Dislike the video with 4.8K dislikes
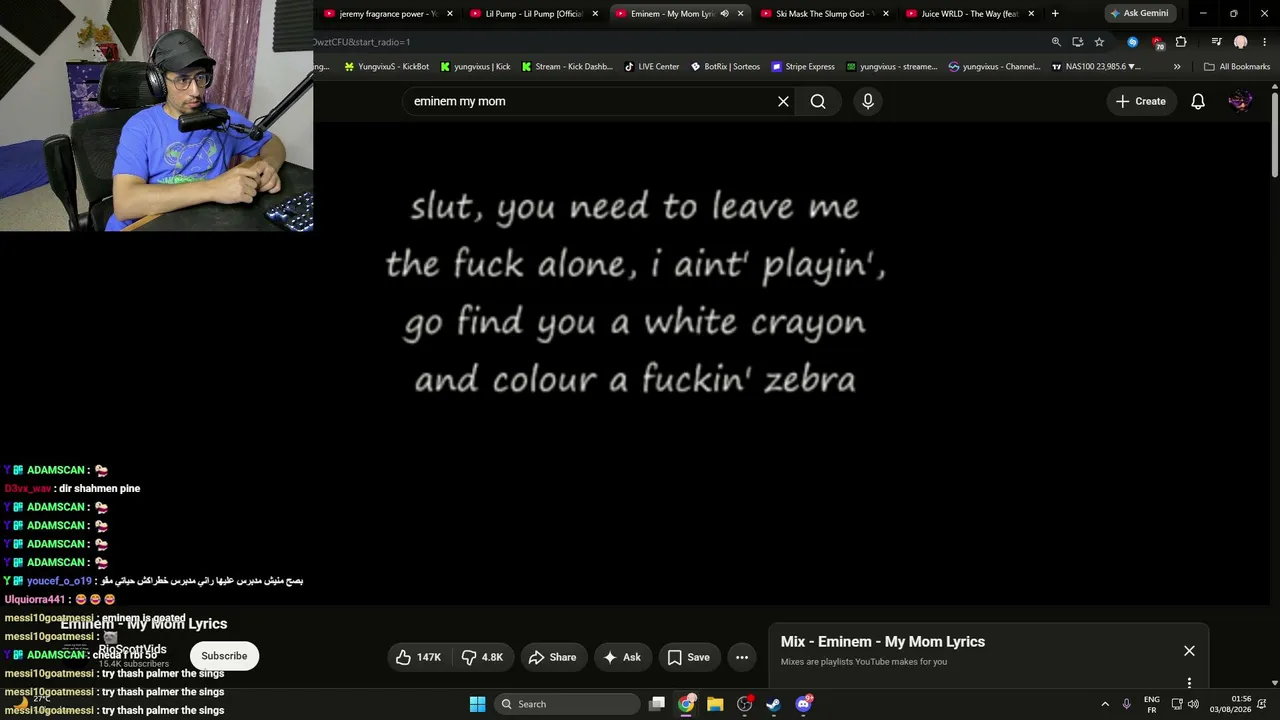This screenshot has height=720, width=1280. [482, 657]
